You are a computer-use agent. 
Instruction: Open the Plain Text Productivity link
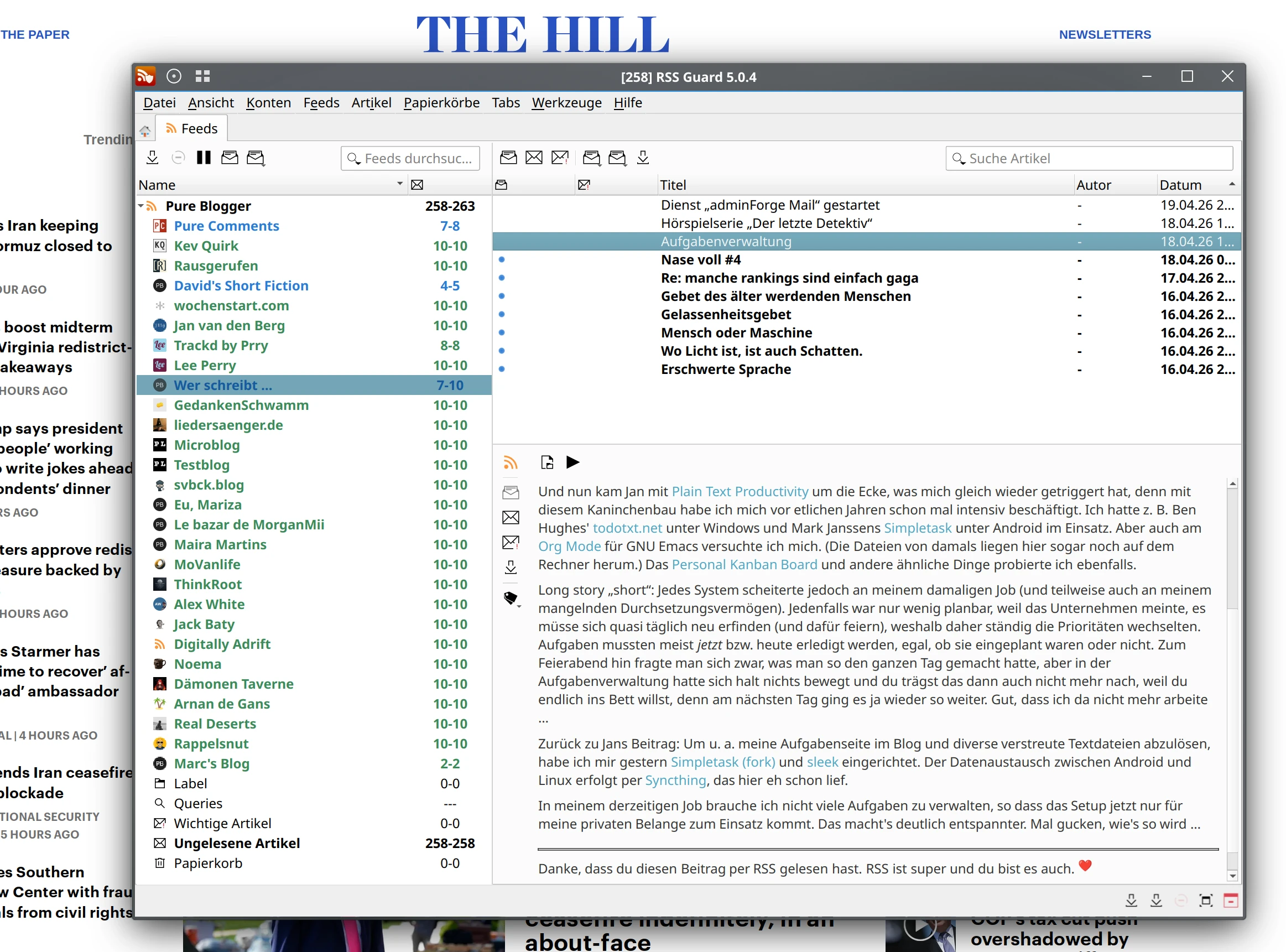point(740,492)
